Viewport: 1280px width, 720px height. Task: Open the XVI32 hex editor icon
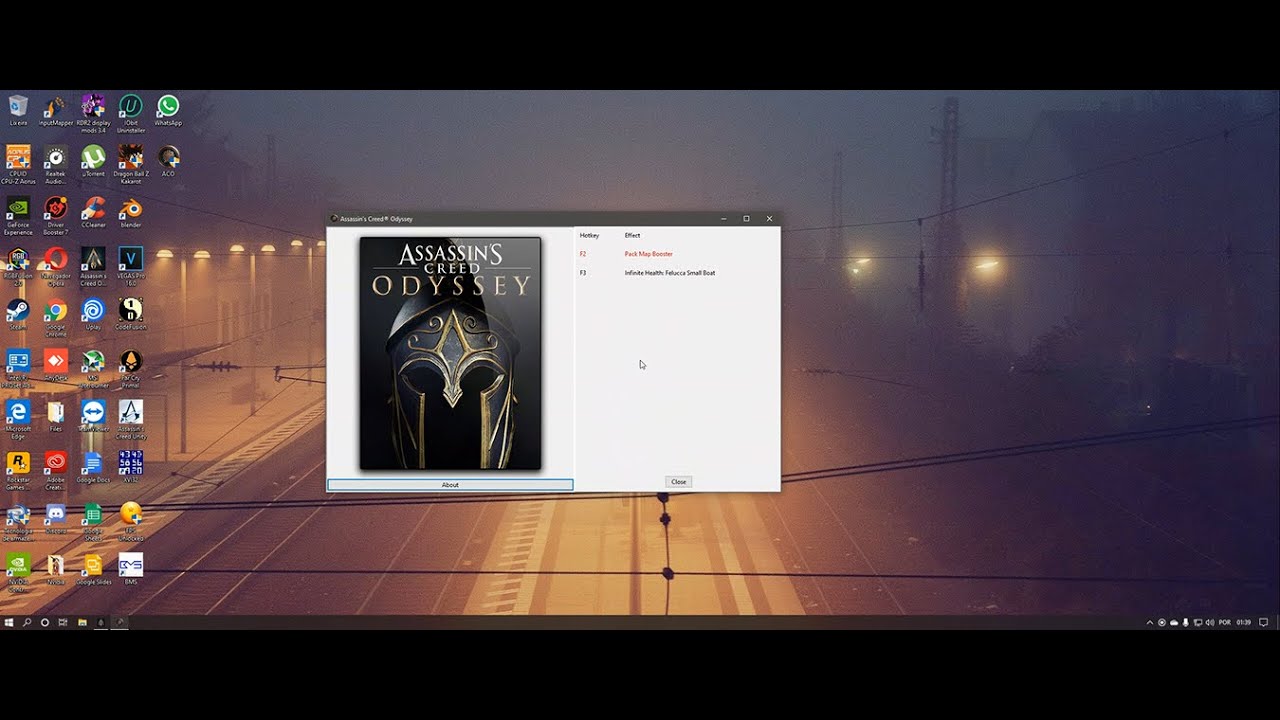[x=130, y=467]
